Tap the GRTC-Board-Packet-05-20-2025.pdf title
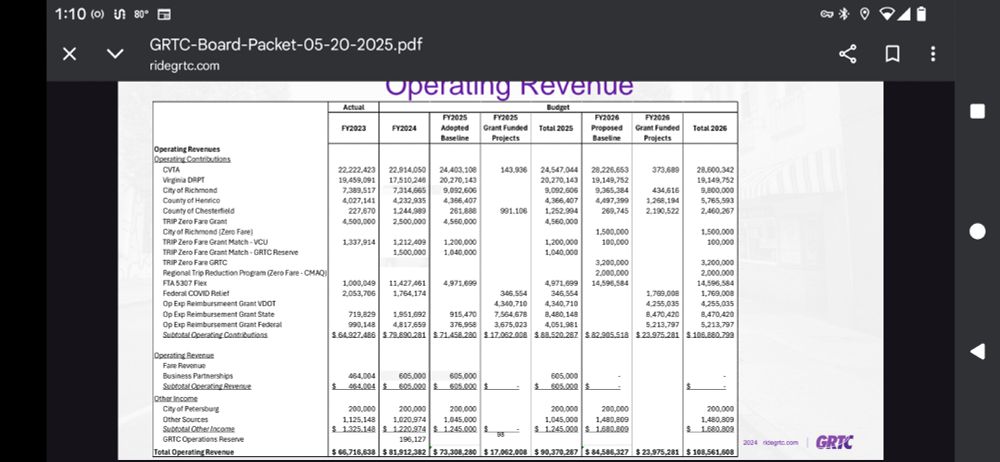The image size is (1000, 462). 286,45
